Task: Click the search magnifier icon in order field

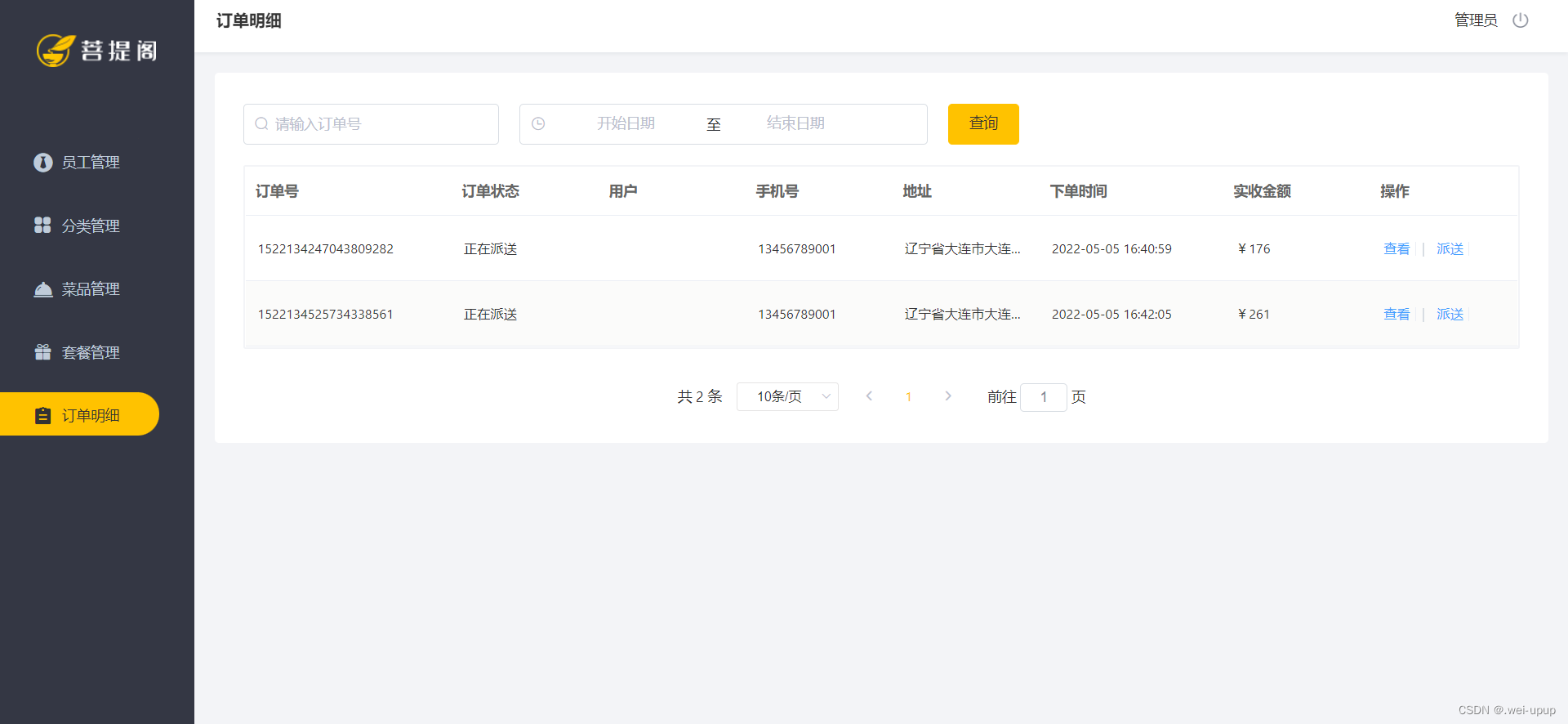Action: pyautogui.click(x=261, y=124)
